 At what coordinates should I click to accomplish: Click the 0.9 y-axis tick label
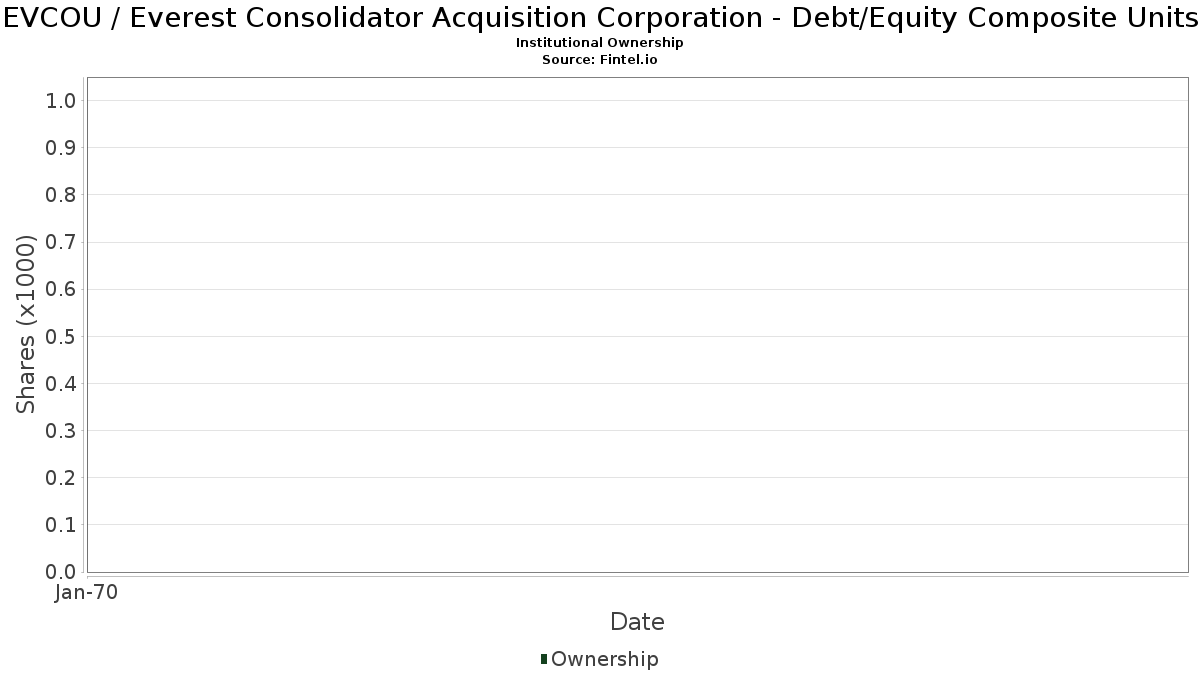pos(62,148)
